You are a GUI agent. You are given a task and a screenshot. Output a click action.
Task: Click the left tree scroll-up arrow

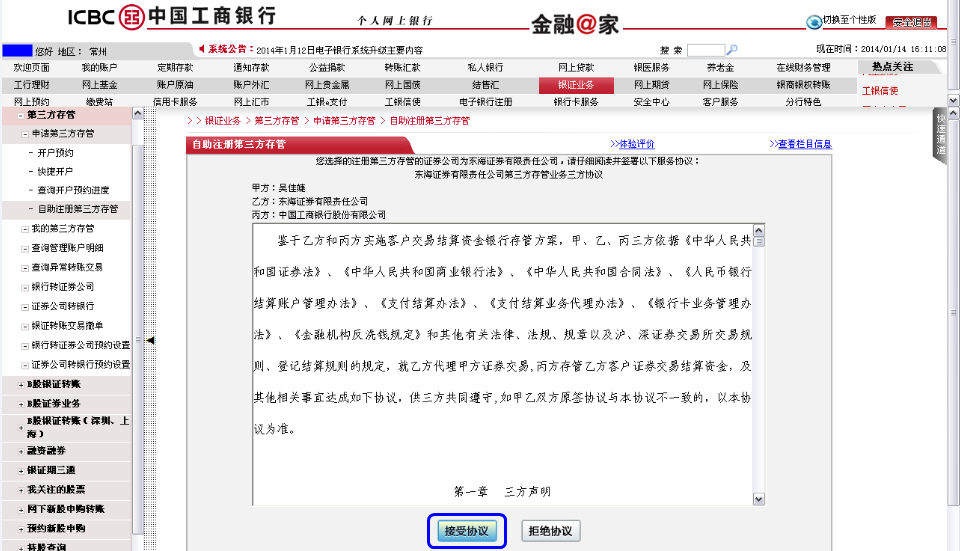(x=137, y=113)
